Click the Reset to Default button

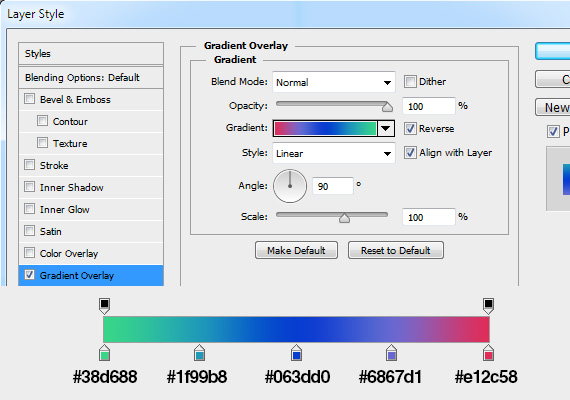click(396, 250)
